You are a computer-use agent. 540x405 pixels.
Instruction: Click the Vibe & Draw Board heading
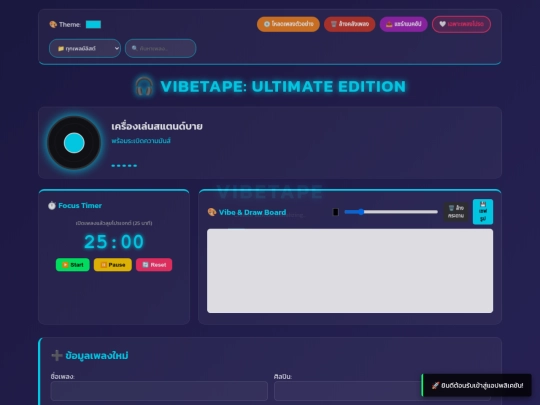pyautogui.click(x=252, y=212)
